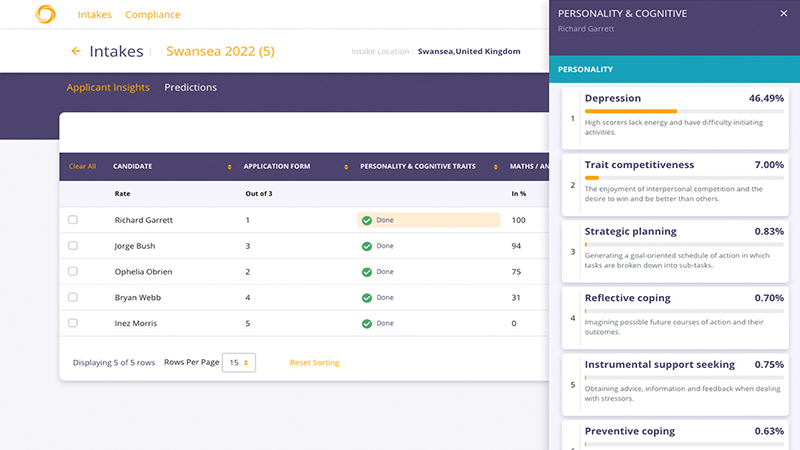Open the Strategic planning trait card
Viewport: 800px width, 450px height.
point(675,252)
